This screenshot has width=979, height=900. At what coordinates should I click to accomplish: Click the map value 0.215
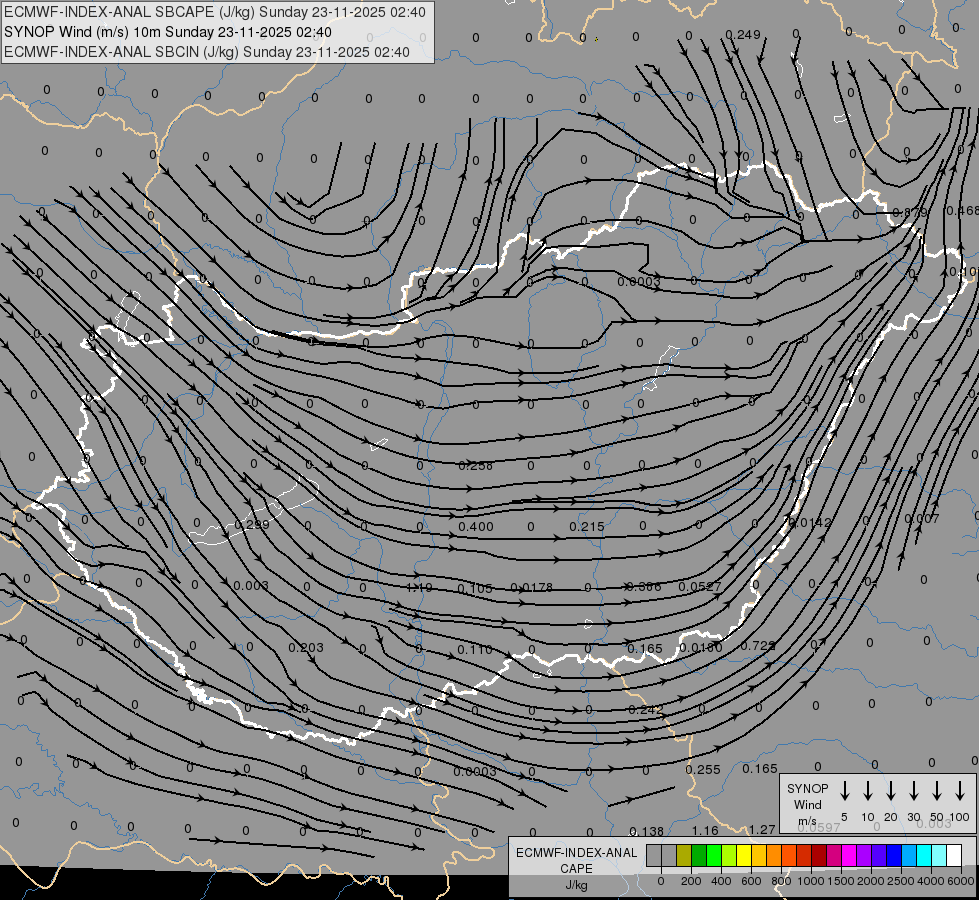point(587,527)
